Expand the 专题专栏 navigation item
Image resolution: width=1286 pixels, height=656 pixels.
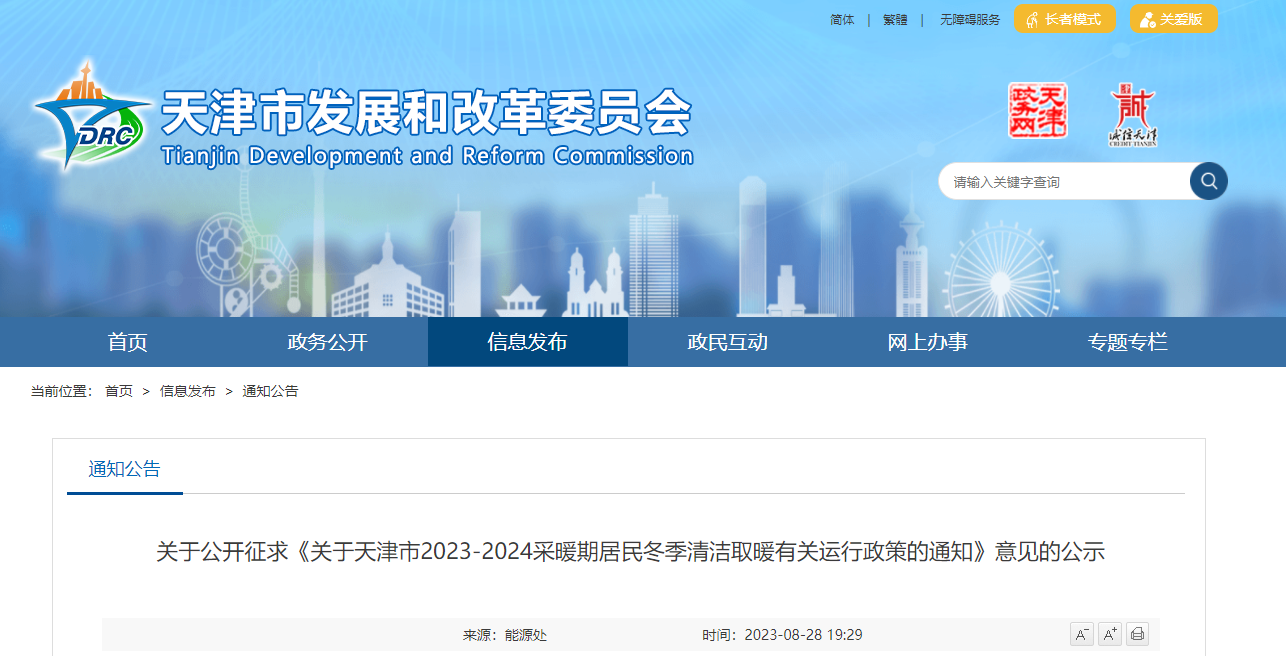[x=1128, y=342]
